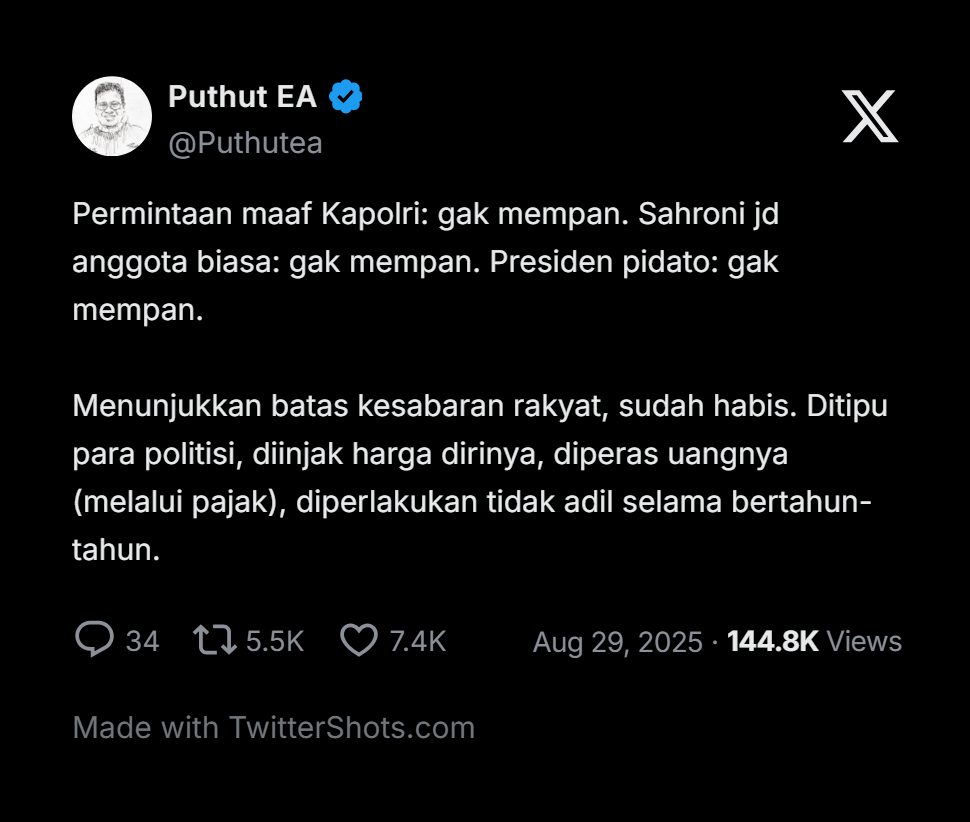970x822 pixels.
Task: Open the Made with TwitterShots.com text
Action: coord(274,727)
